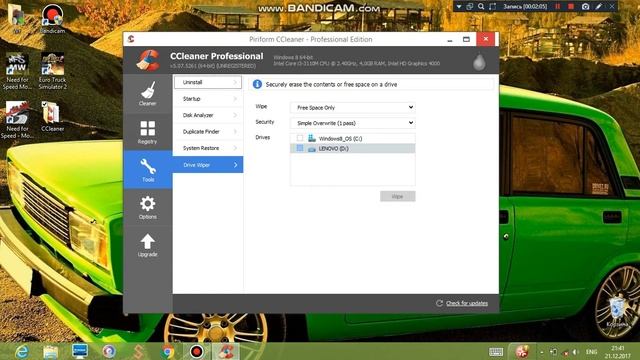This screenshot has height=360, width=640.
Task: Open CCleaner desktop shortcut
Action: [52, 116]
